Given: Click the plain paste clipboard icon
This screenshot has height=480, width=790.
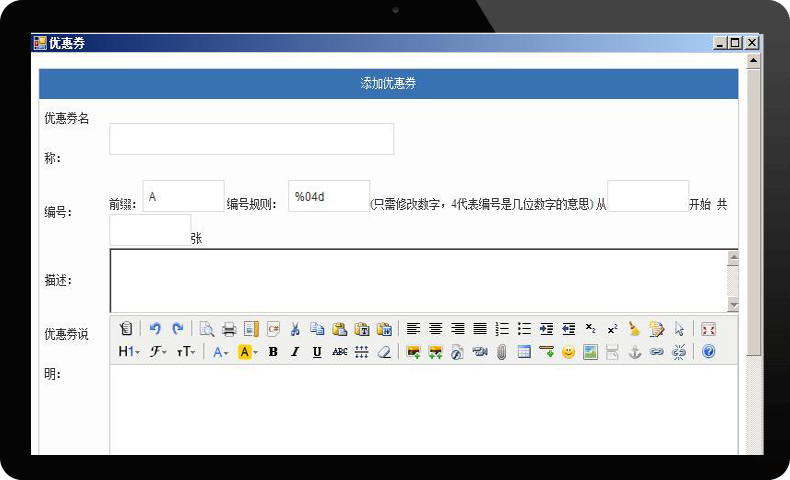Looking at the screenshot, I should (340, 329).
